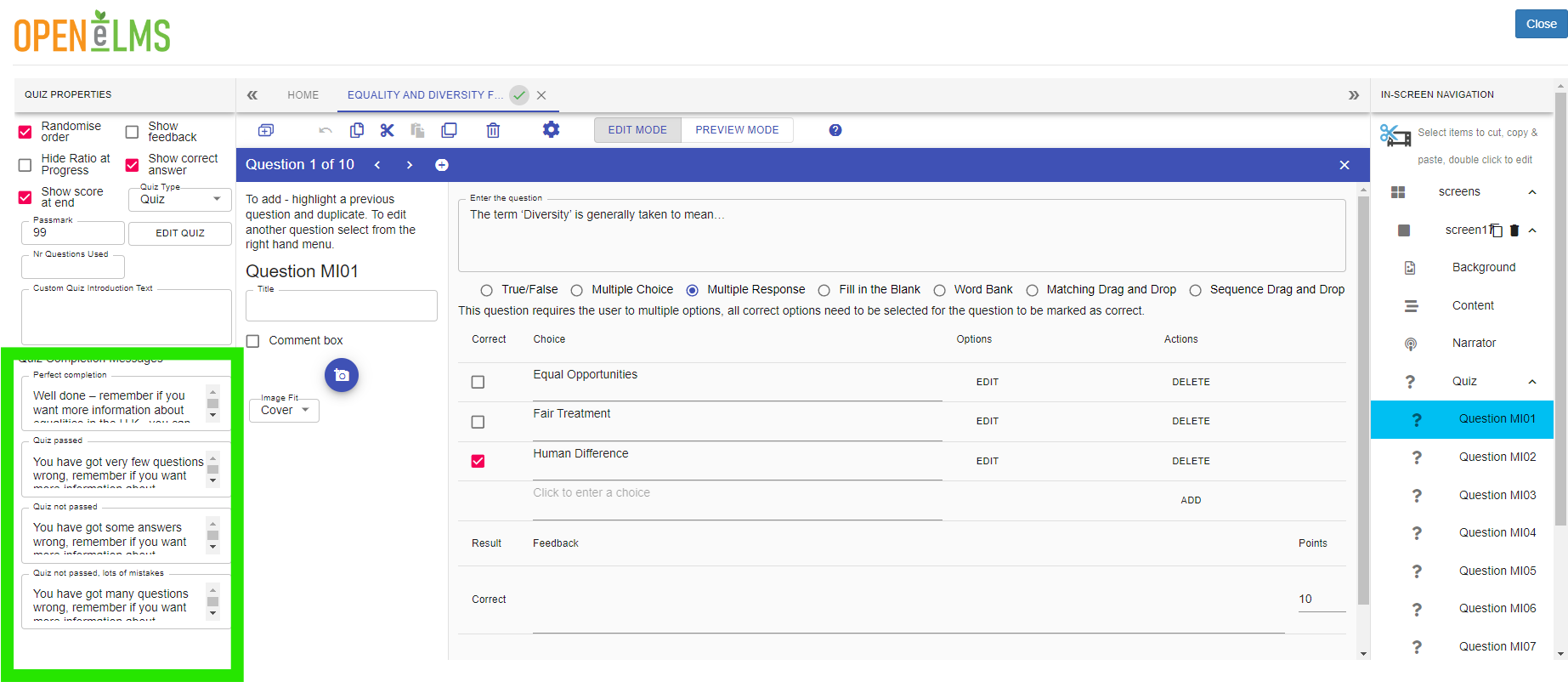
Task: Click the Passmark input field
Action: [x=73, y=233]
